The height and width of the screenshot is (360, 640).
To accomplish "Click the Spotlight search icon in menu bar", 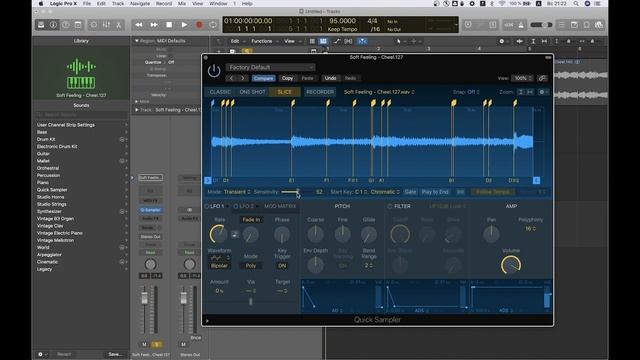I will coord(576,4).
